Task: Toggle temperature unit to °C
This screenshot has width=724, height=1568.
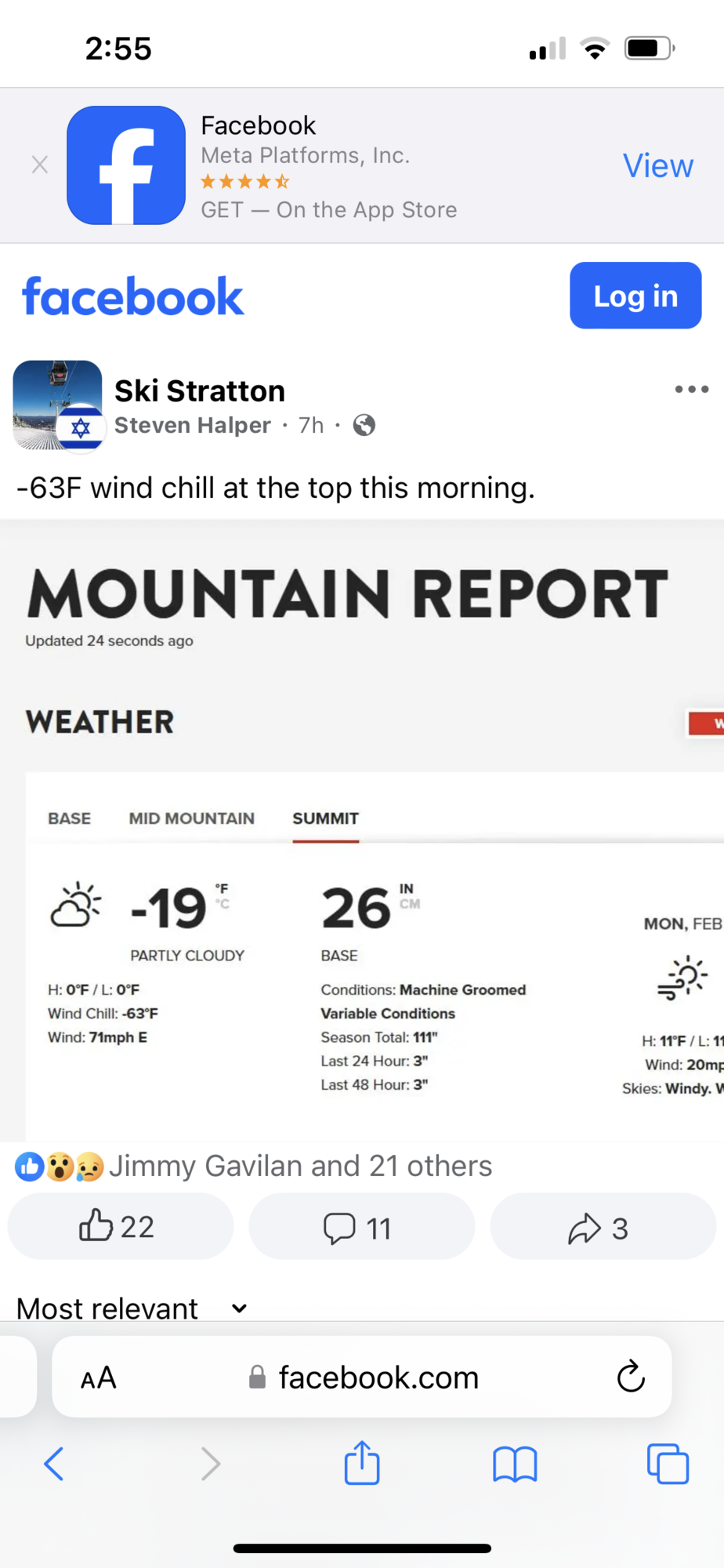Action: coord(223,904)
